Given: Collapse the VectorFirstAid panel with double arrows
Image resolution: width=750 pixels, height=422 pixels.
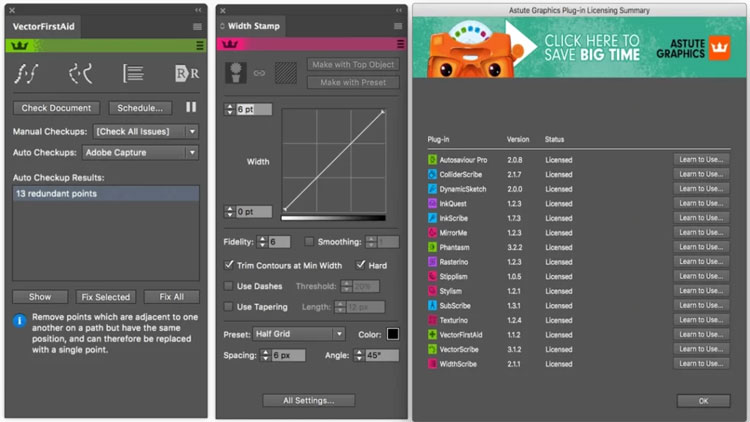Looking at the screenshot, I should (x=198, y=10).
